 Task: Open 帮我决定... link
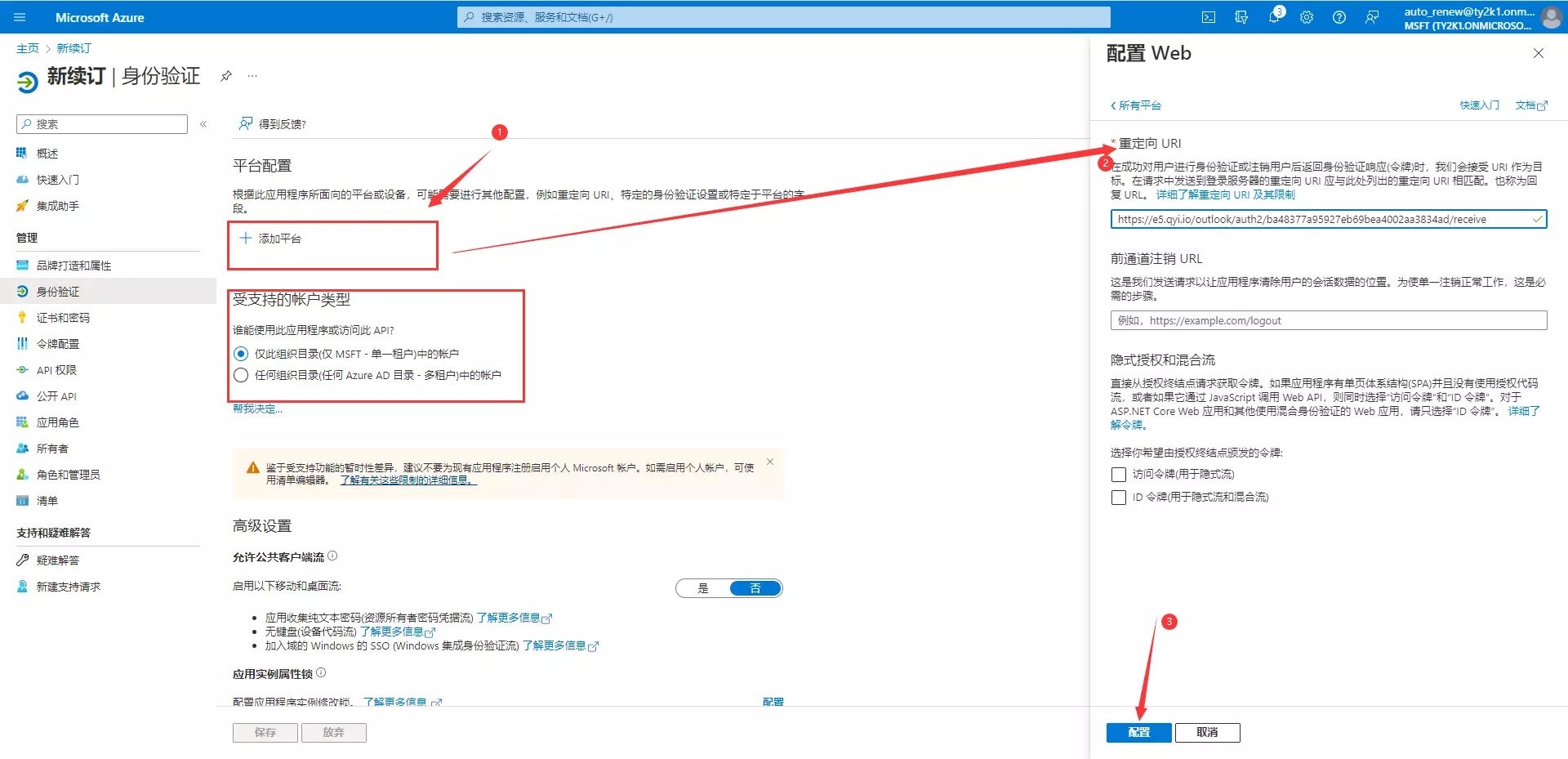coord(257,409)
